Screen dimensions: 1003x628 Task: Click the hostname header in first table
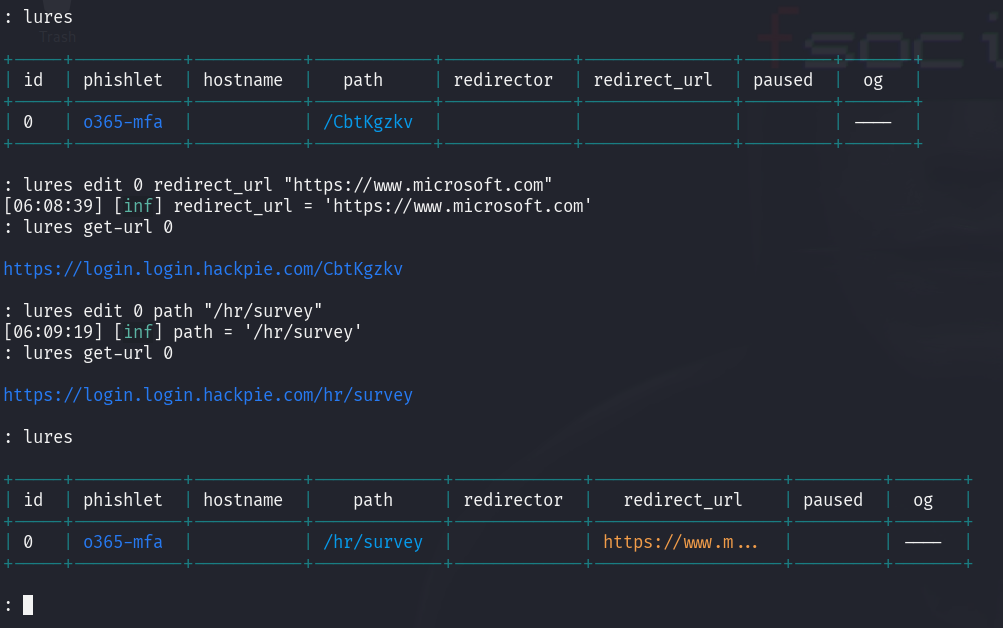(243, 80)
